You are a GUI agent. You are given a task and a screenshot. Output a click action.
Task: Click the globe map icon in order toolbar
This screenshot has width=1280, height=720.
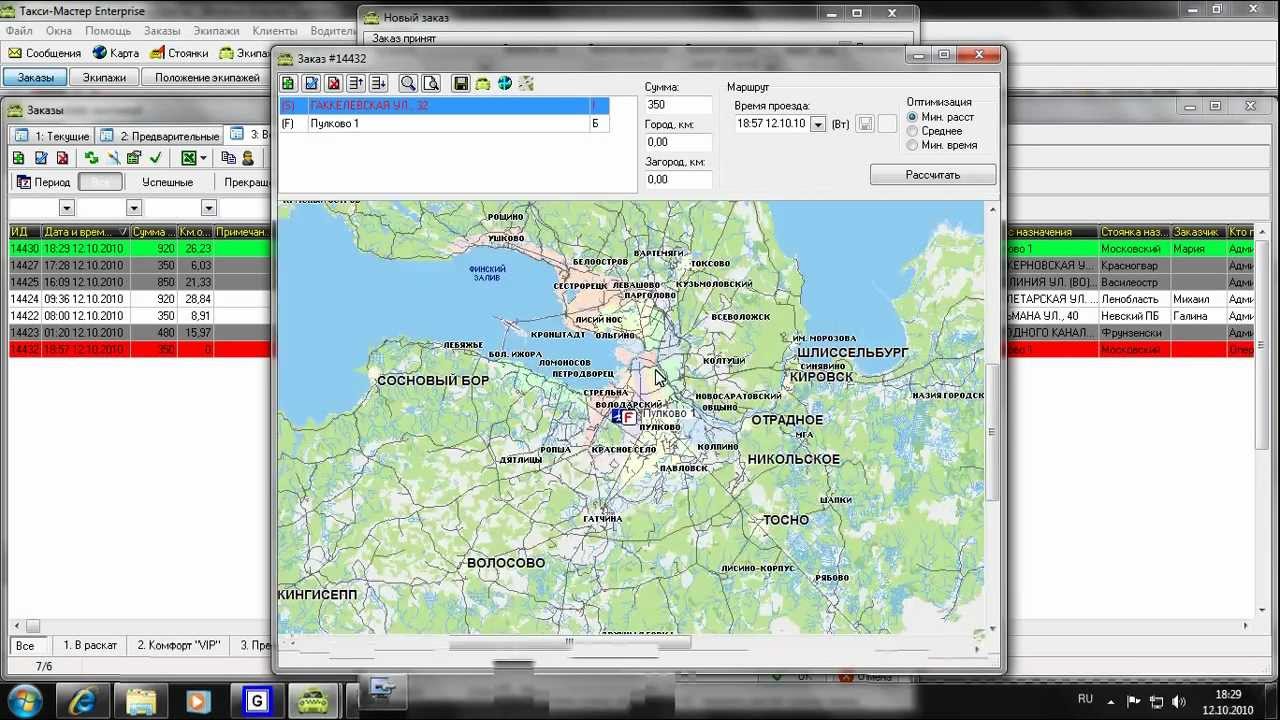point(505,84)
